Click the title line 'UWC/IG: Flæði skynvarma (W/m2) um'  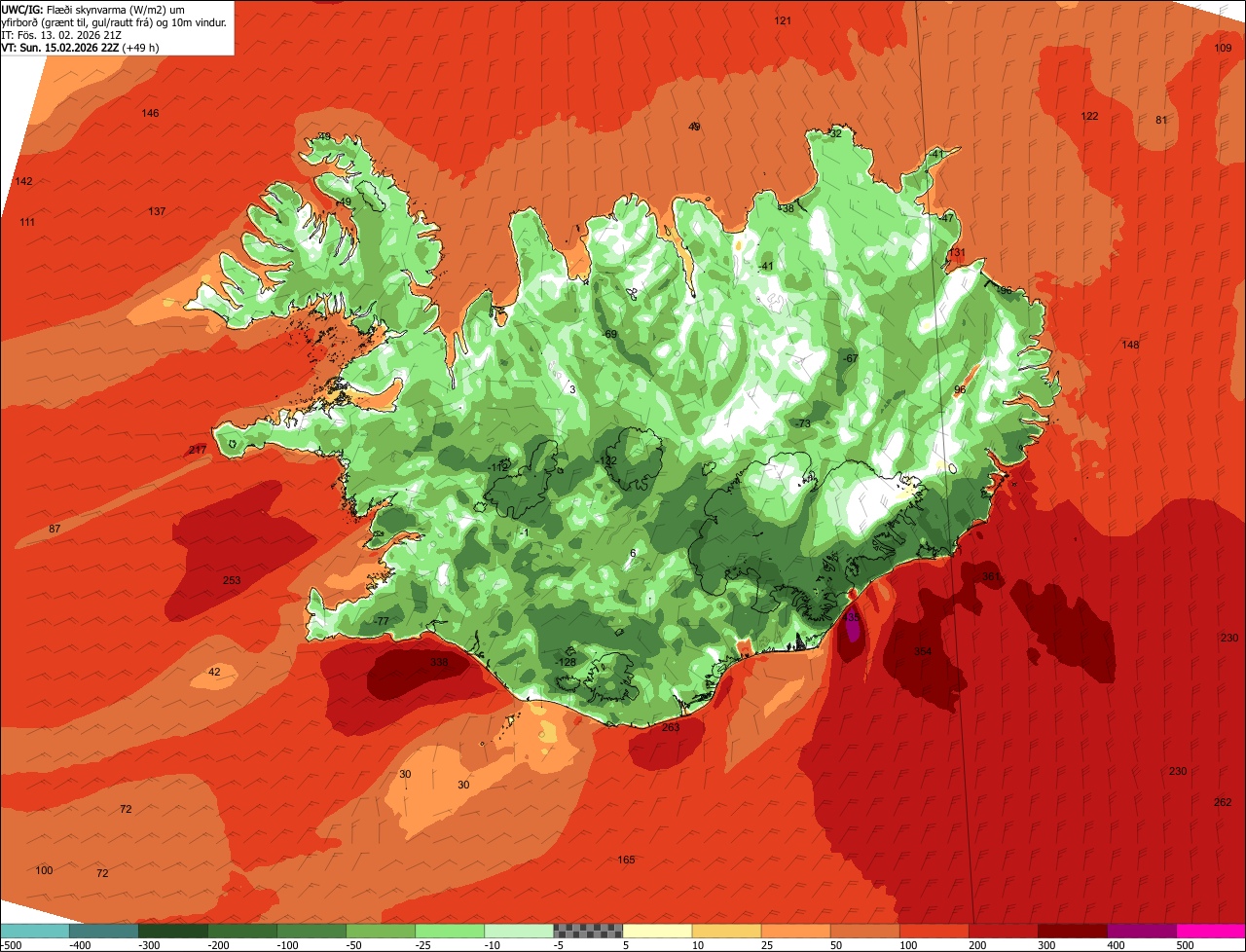pyautogui.click(x=93, y=10)
